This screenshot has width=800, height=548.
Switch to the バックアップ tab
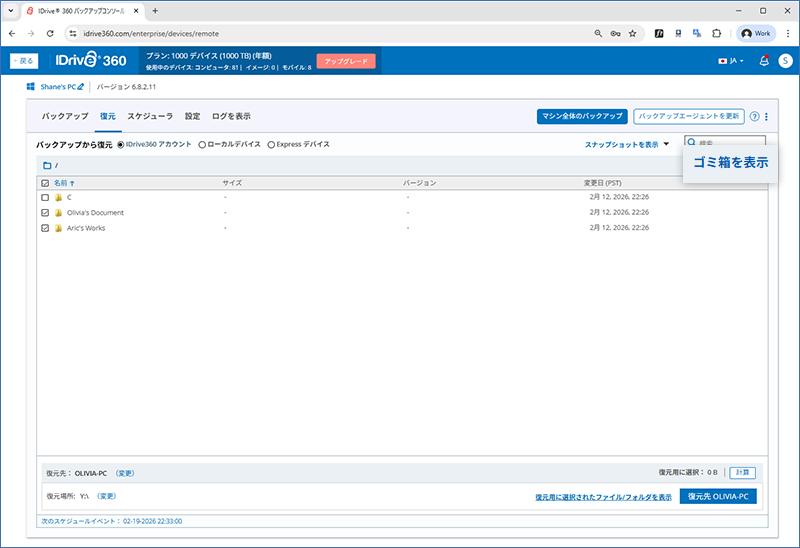click(x=65, y=116)
